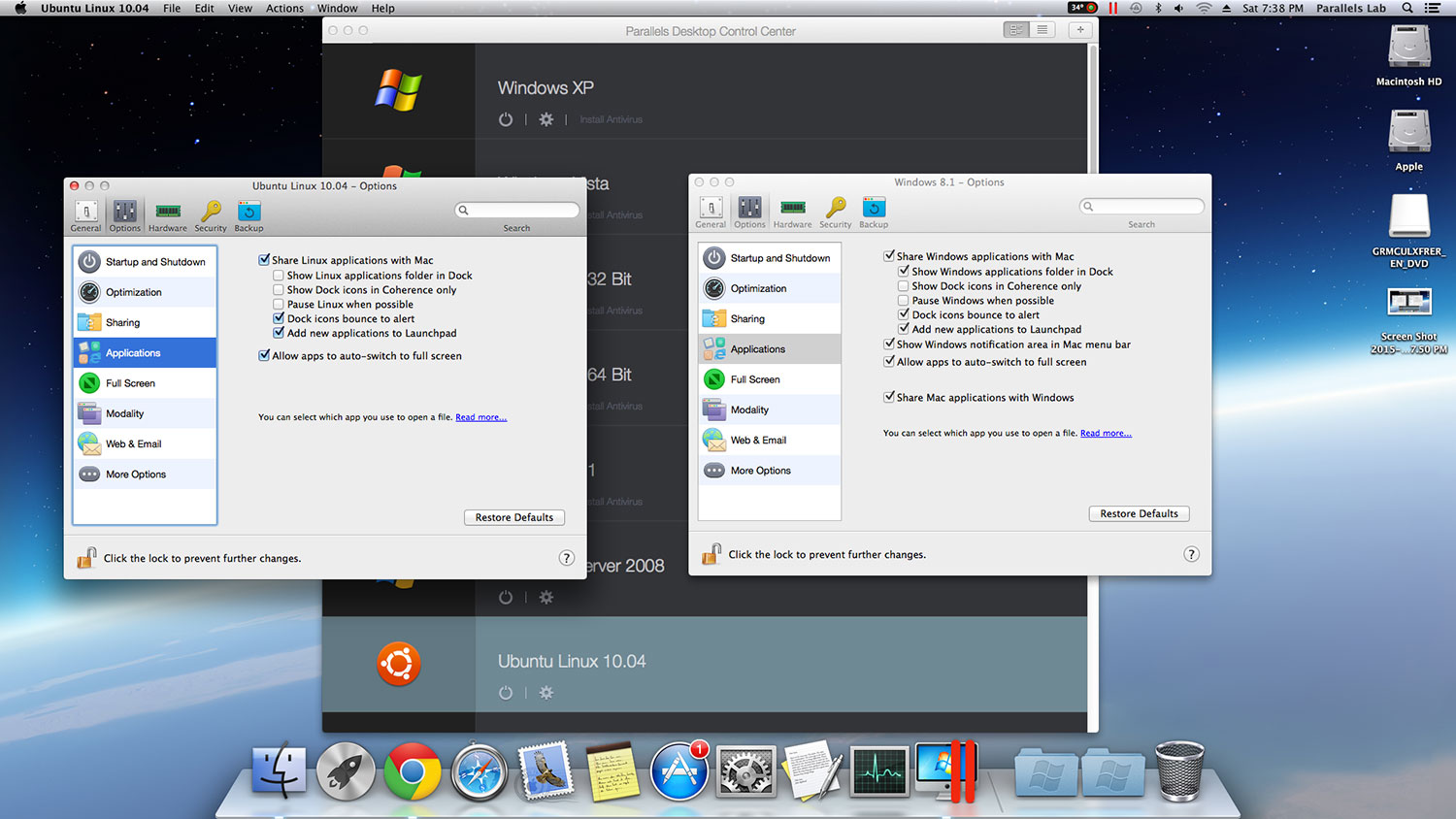Image resolution: width=1456 pixels, height=819 pixels.
Task: Toggle Share Linux applications with Mac
Action: coord(264,260)
